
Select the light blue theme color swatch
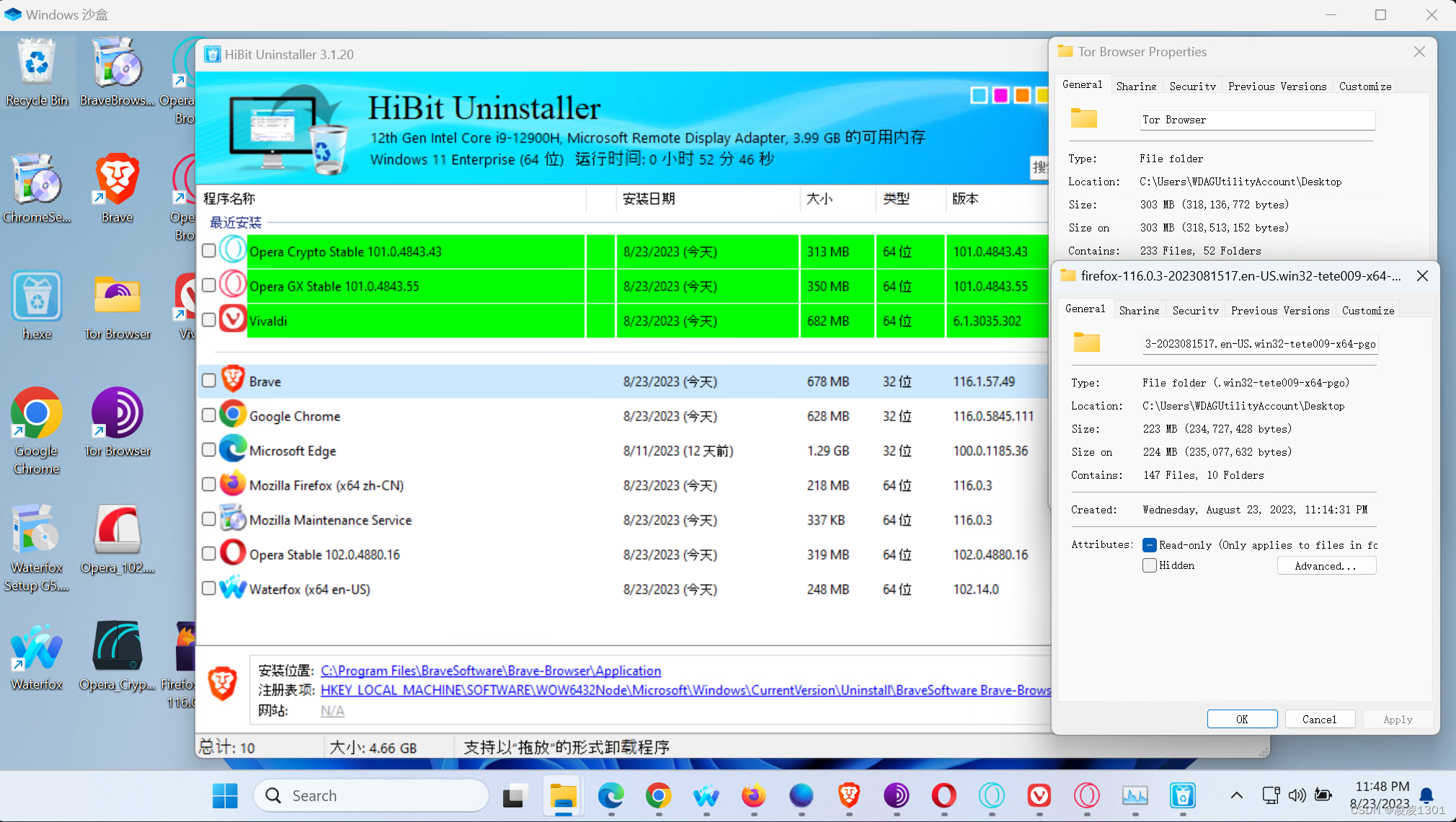point(979,95)
